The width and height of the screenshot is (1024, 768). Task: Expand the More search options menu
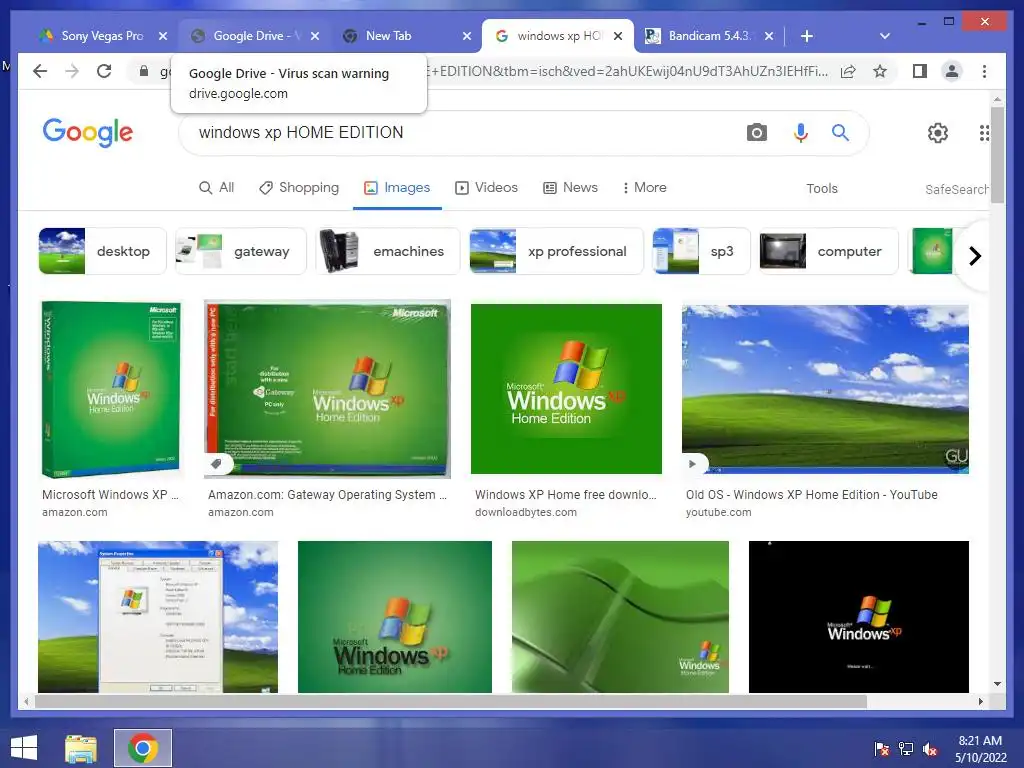click(644, 187)
